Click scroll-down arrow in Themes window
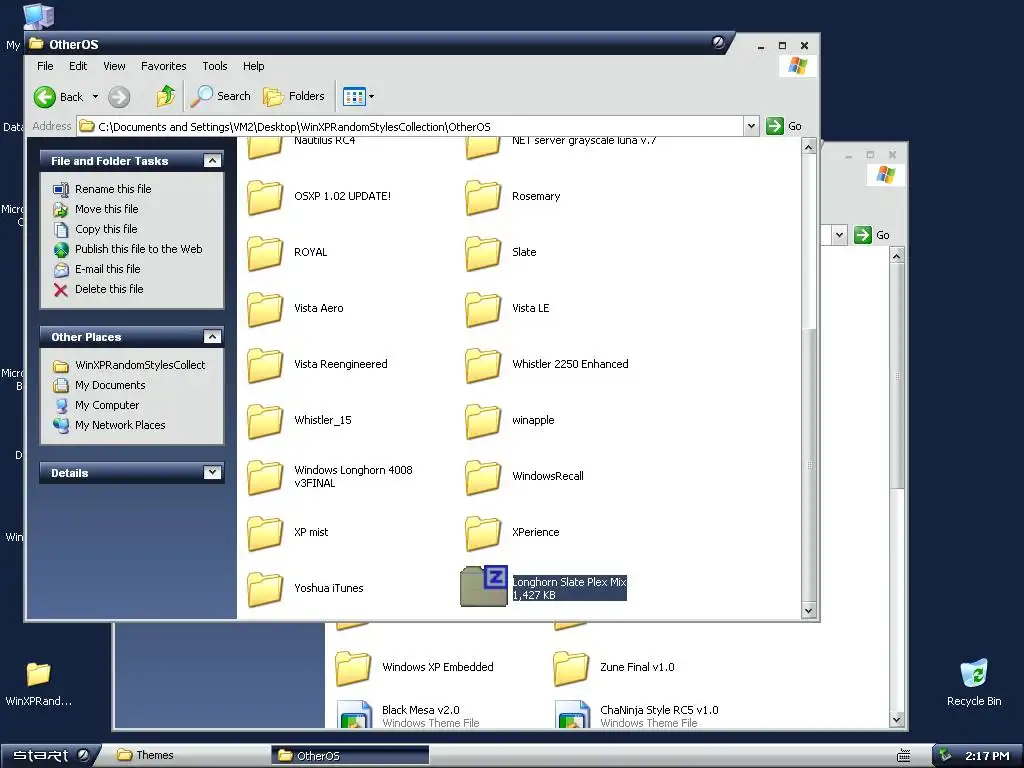Viewport: 1024px width, 768px height. pos(897,720)
